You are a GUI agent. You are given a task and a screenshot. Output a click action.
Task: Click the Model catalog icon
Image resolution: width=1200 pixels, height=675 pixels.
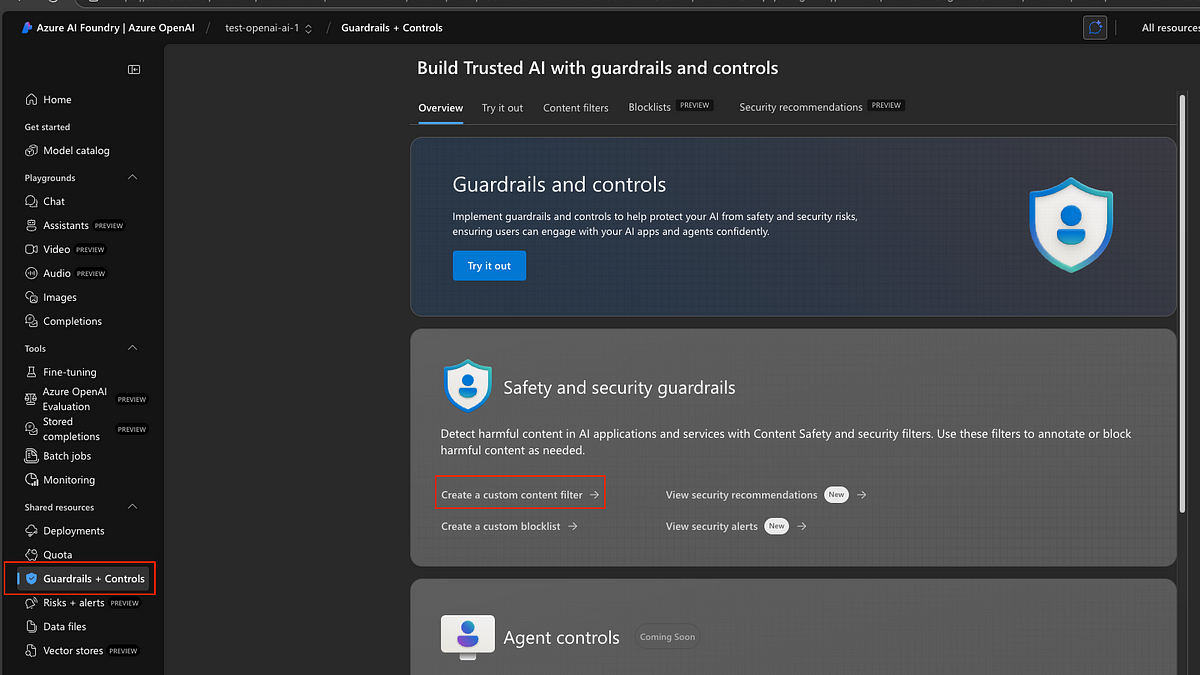pyautogui.click(x=32, y=151)
